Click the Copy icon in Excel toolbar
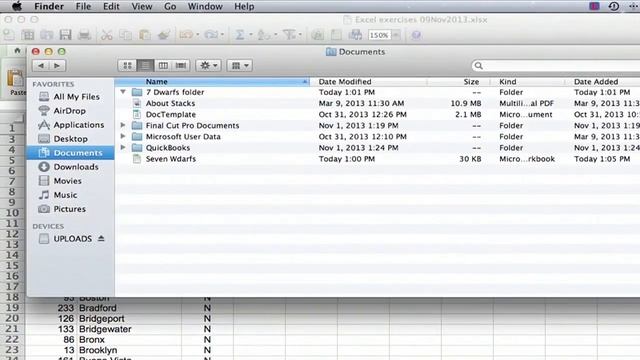Image resolution: width=640 pixels, height=360 pixels. (126, 35)
